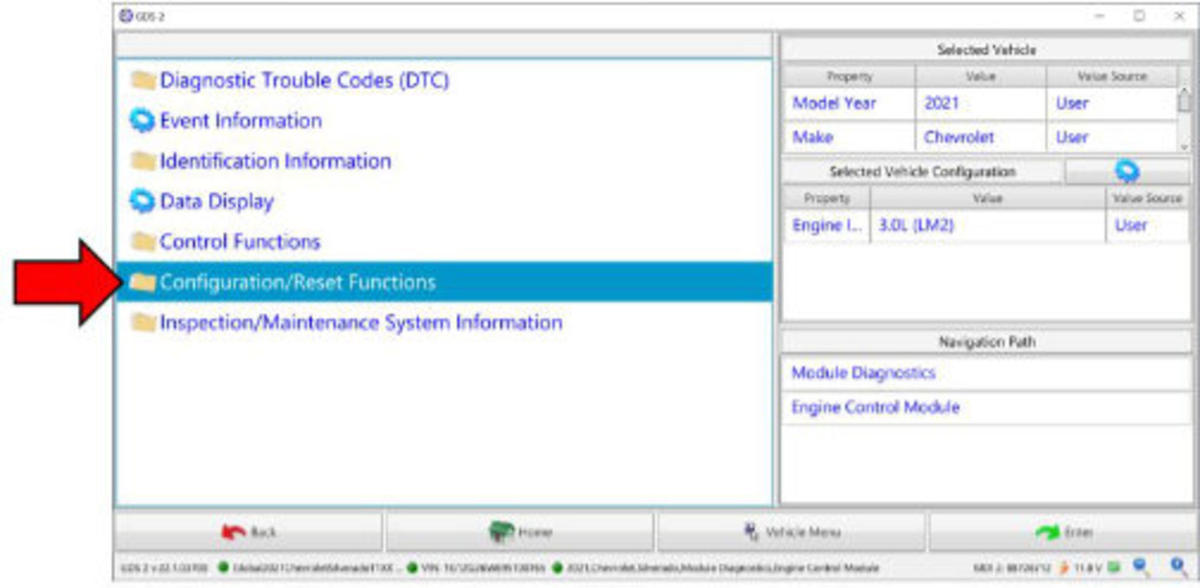
Task: Open Configuration/Reset Functions
Action: click(444, 282)
